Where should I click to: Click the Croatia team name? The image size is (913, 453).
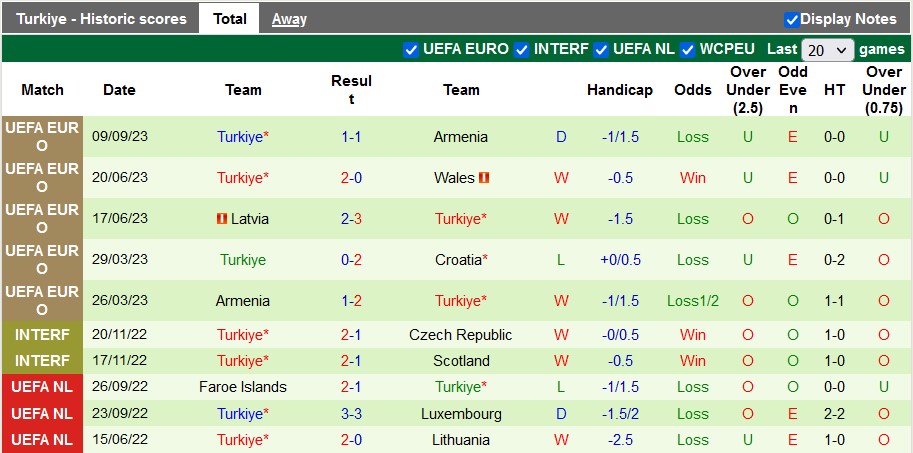pyautogui.click(x=458, y=260)
